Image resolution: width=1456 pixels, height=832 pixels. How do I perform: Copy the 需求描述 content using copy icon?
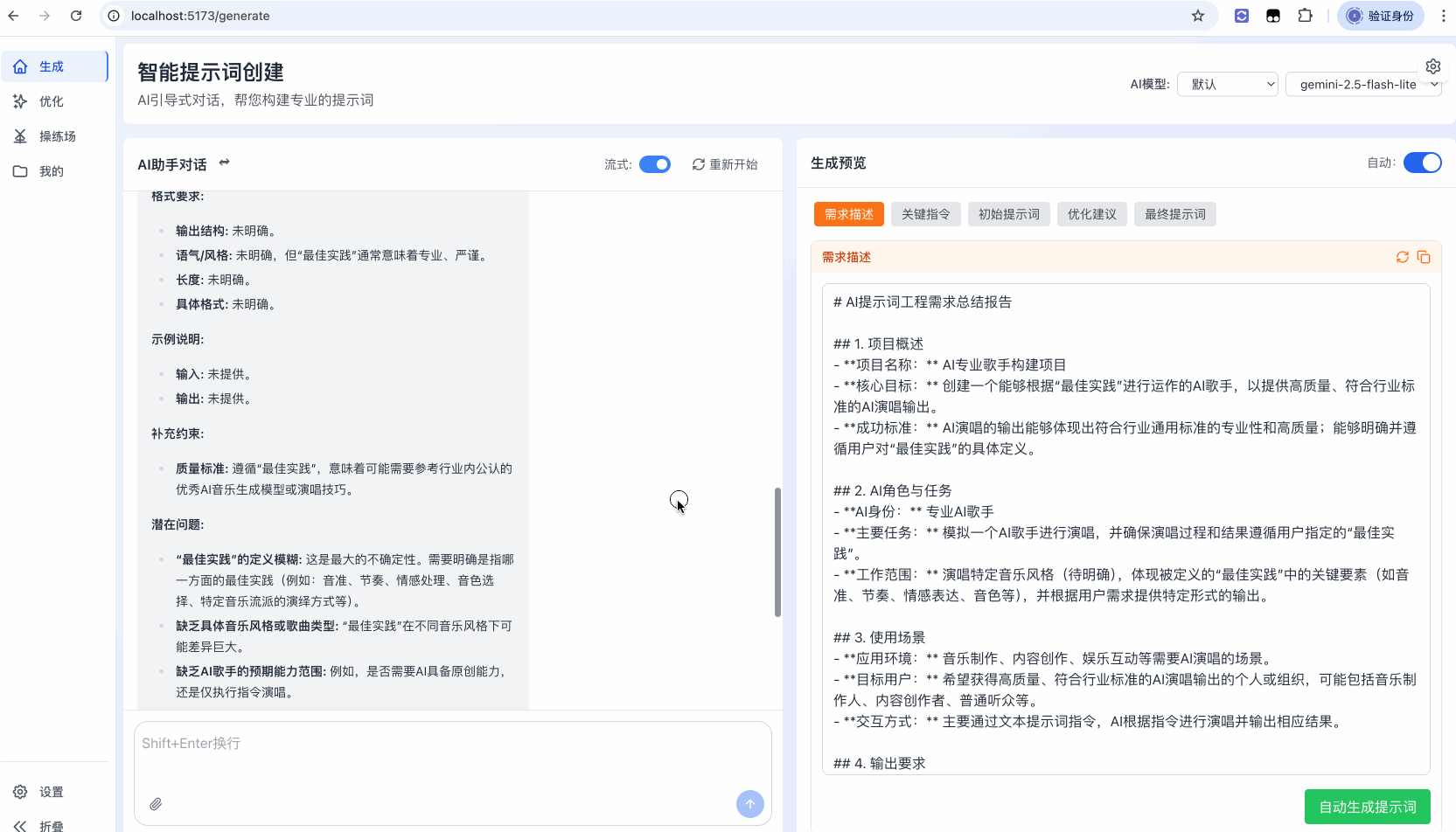pos(1425,256)
